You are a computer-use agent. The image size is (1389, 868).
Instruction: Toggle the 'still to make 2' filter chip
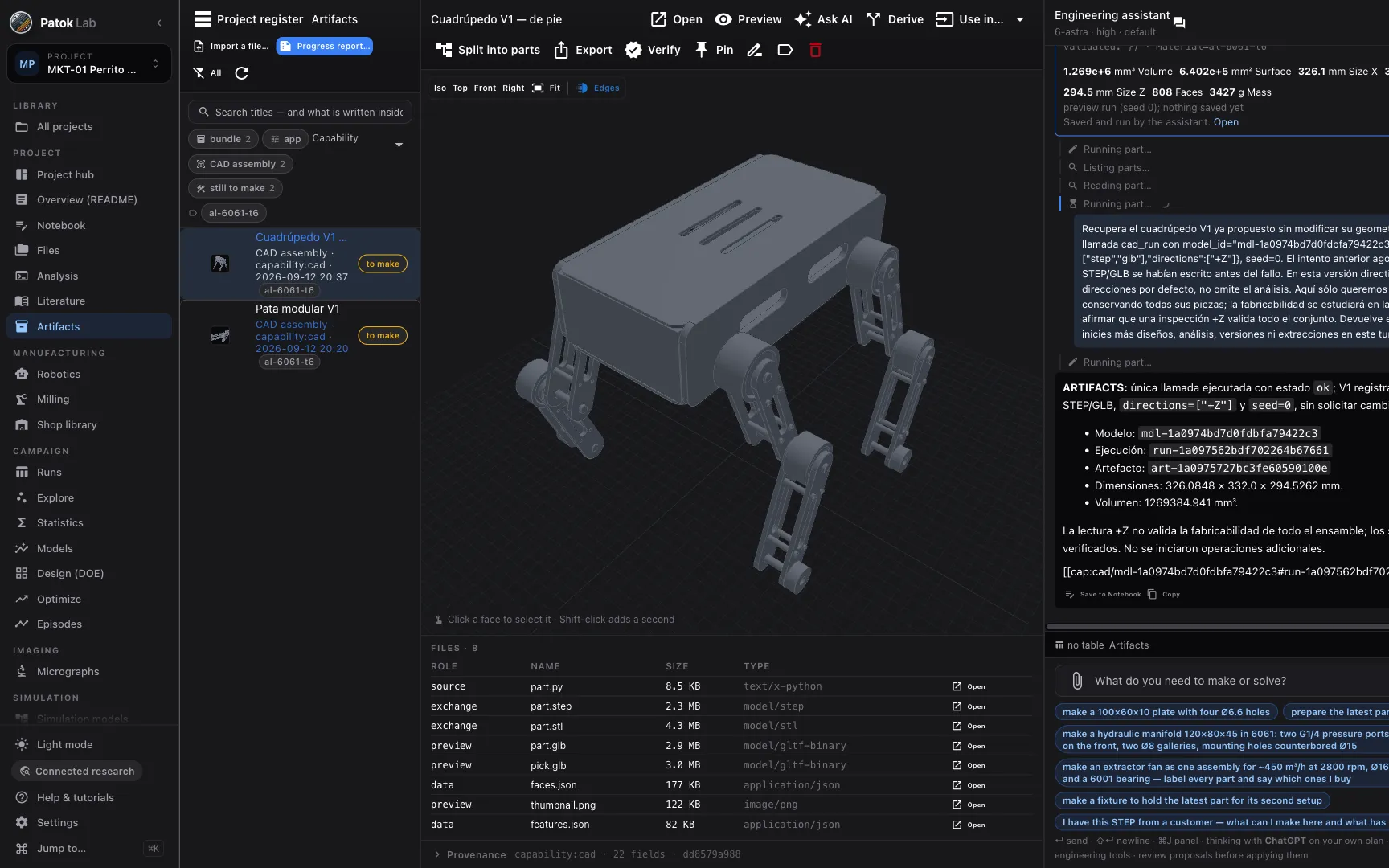(x=236, y=188)
